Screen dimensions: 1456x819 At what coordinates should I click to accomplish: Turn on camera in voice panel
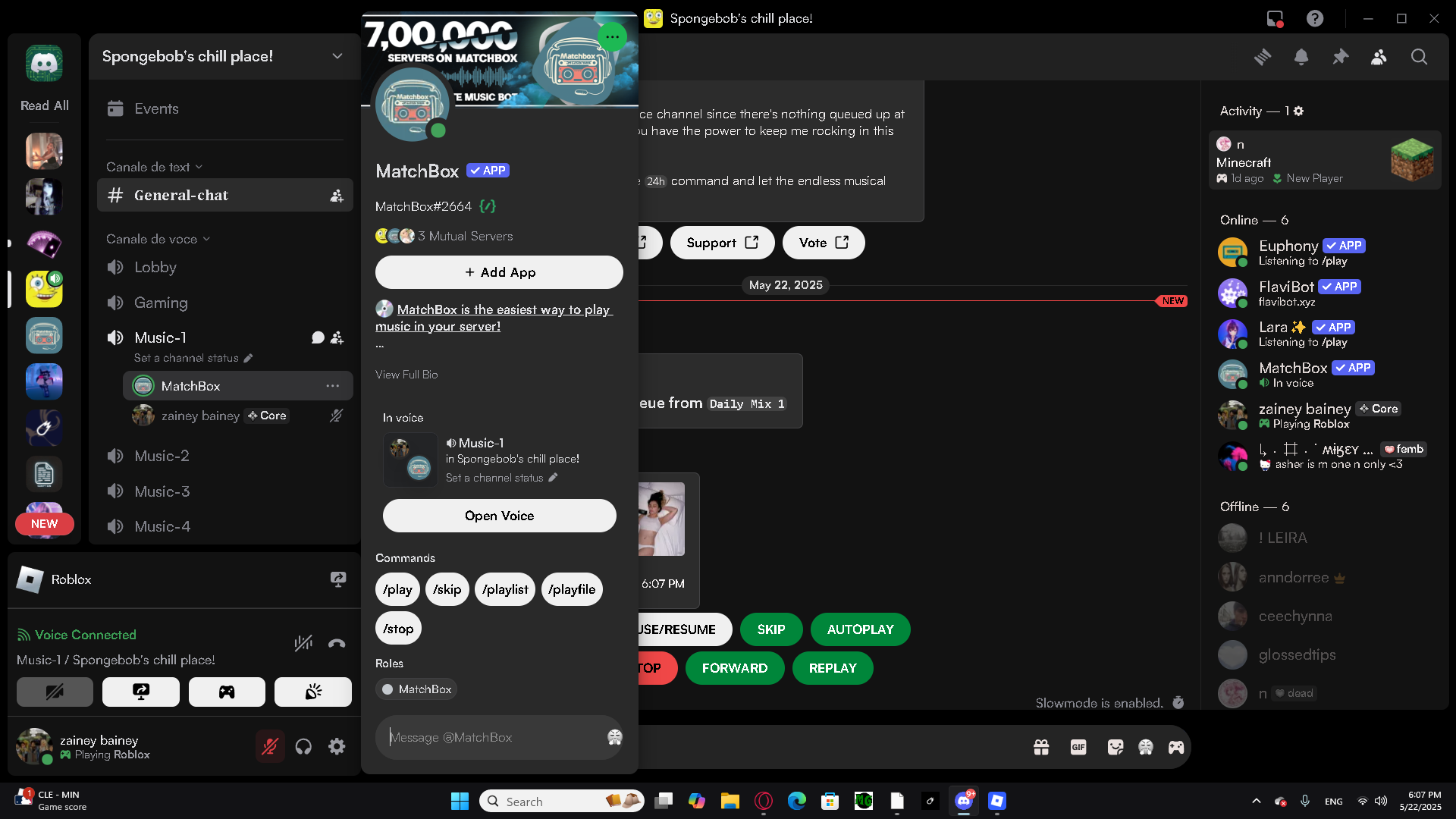pyautogui.click(x=55, y=692)
